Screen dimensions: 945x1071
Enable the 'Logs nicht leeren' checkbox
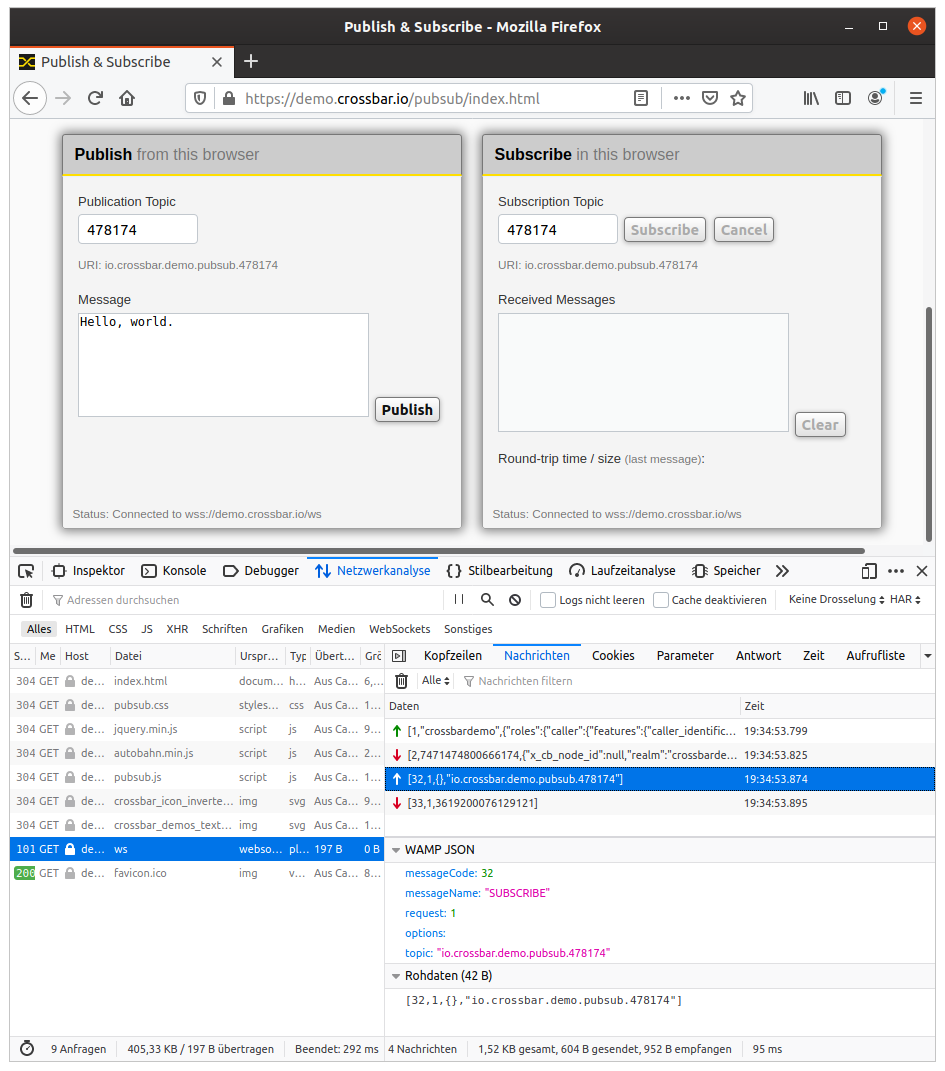point(547,600)
